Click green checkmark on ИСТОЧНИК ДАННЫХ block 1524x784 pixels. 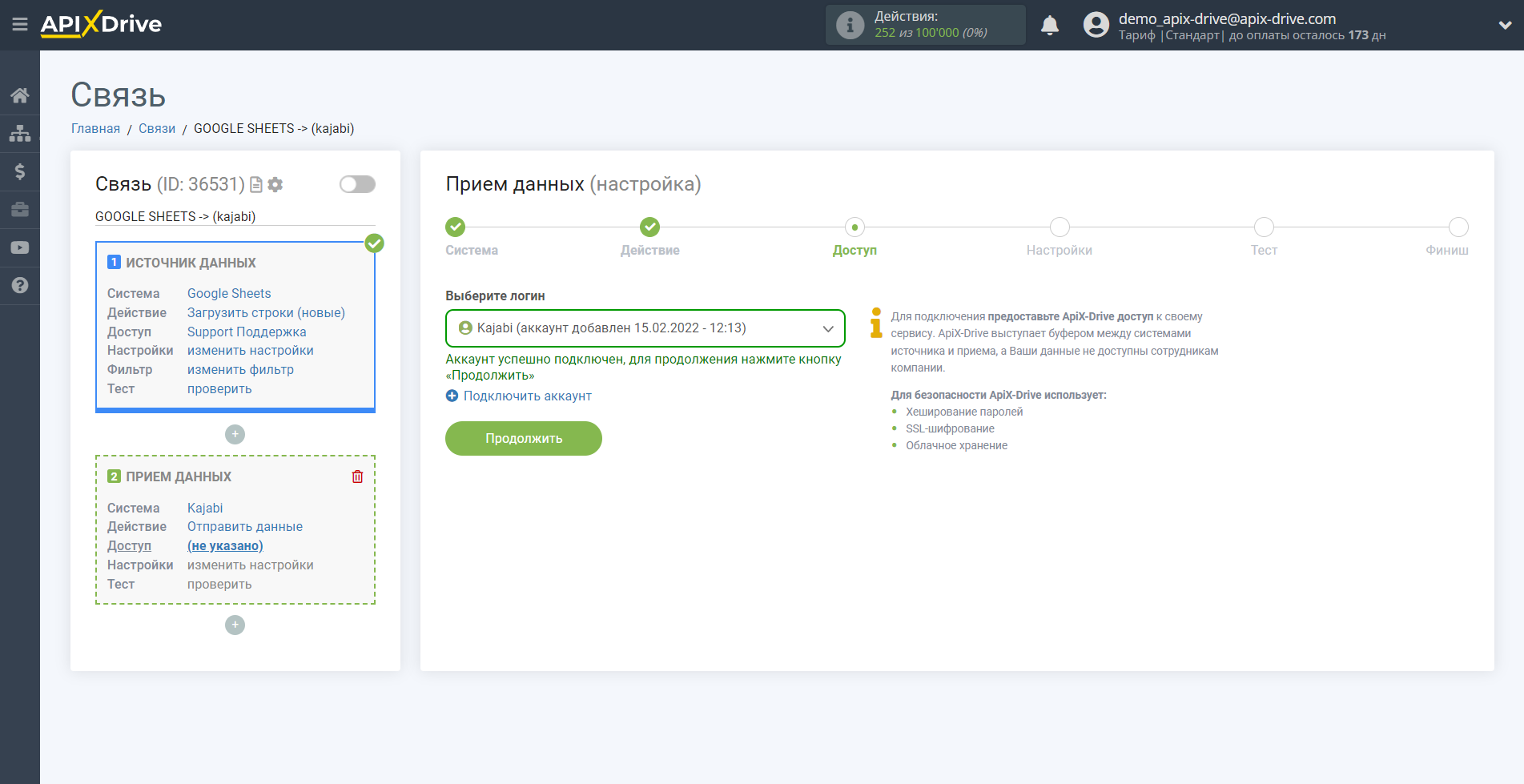[374, 243]
